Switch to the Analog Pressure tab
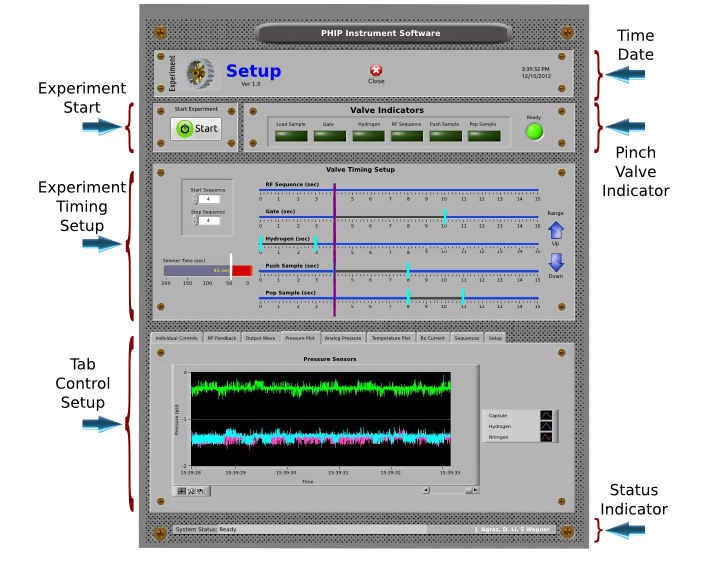The width and height of the screenshot is (705, 564). point(343,338)
